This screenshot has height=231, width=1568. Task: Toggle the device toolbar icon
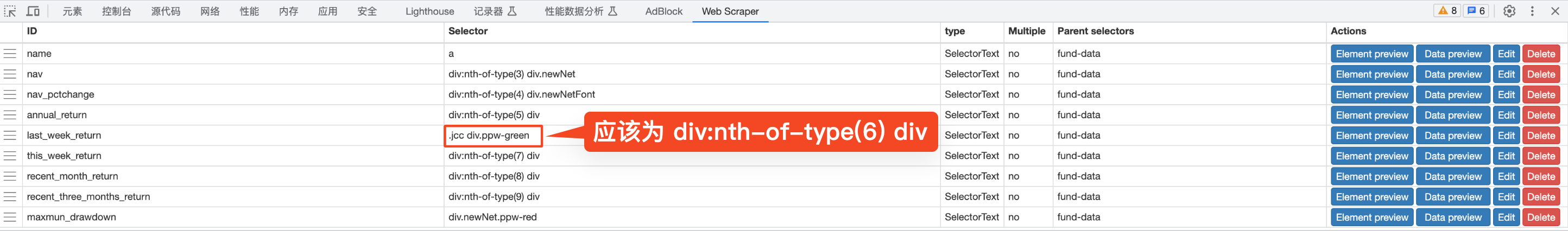[x=33, y=11]
